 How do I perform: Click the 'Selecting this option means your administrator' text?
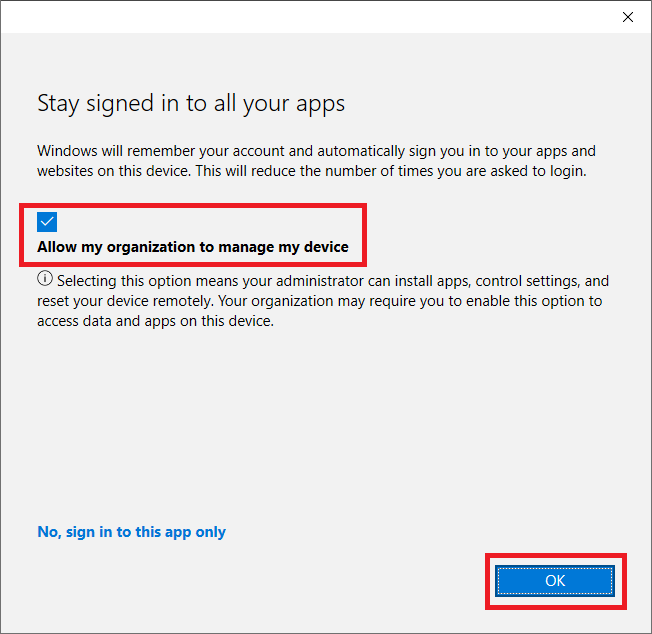(323, 301)
